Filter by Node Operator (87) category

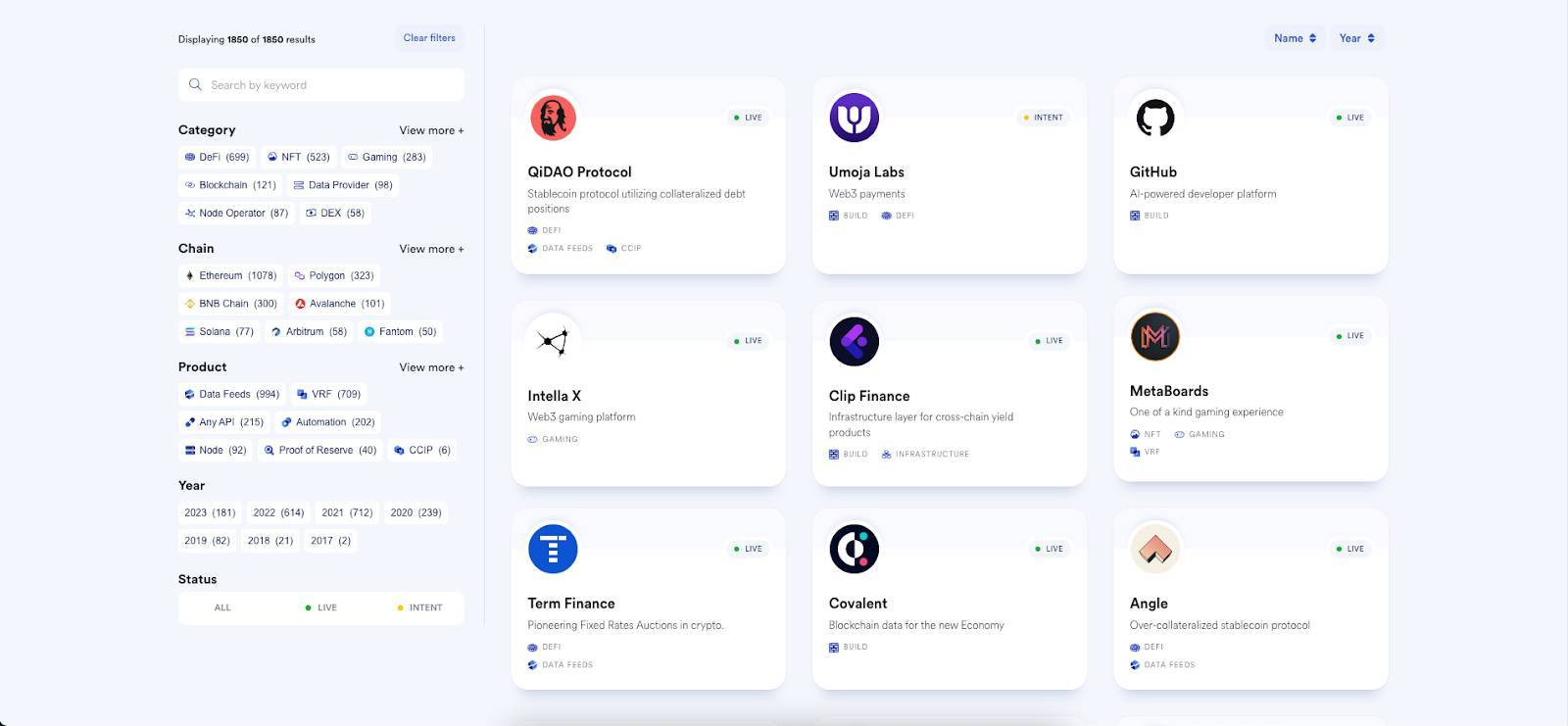pos(236,213)
